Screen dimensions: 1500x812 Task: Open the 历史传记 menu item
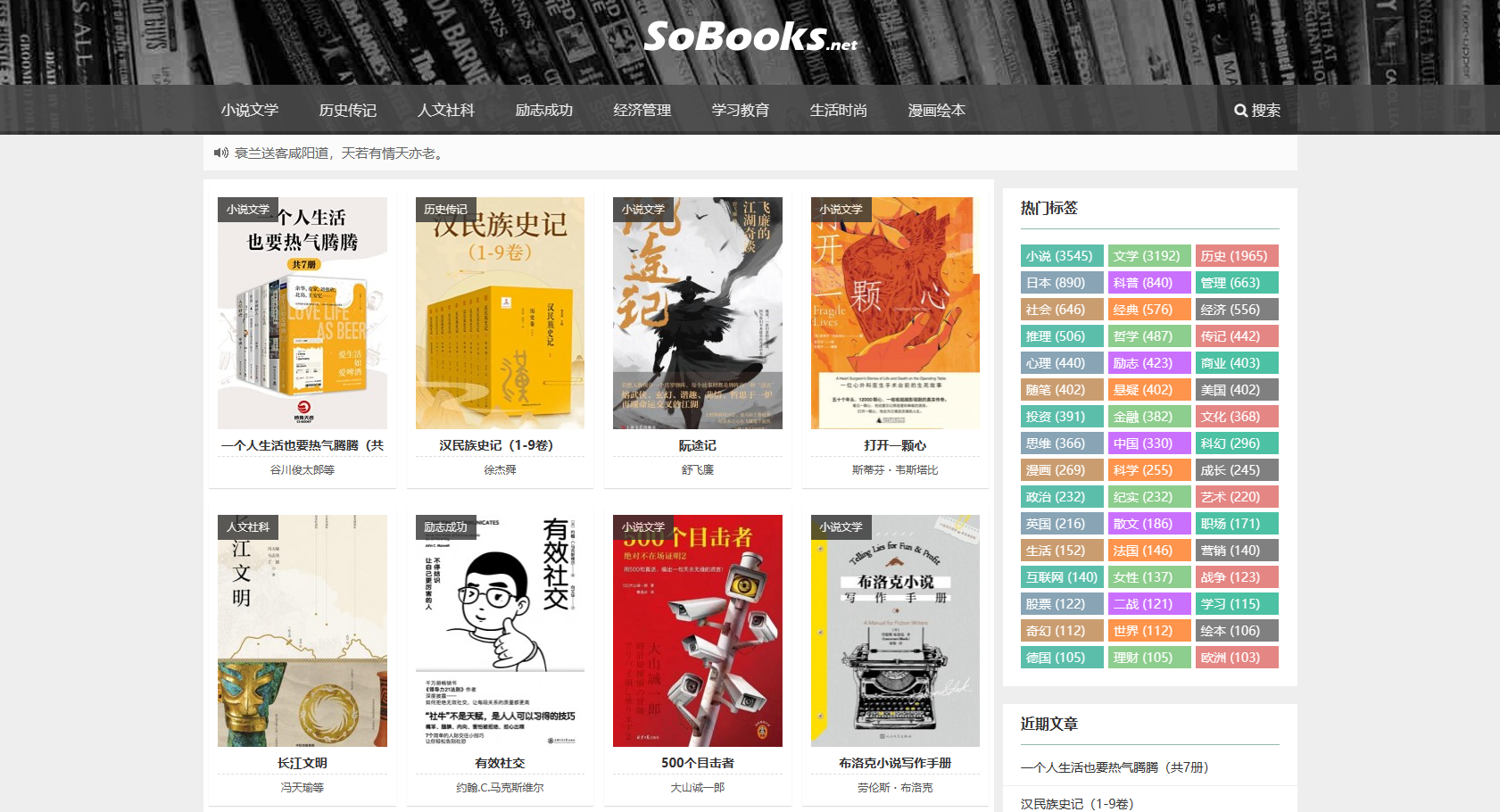348,110
